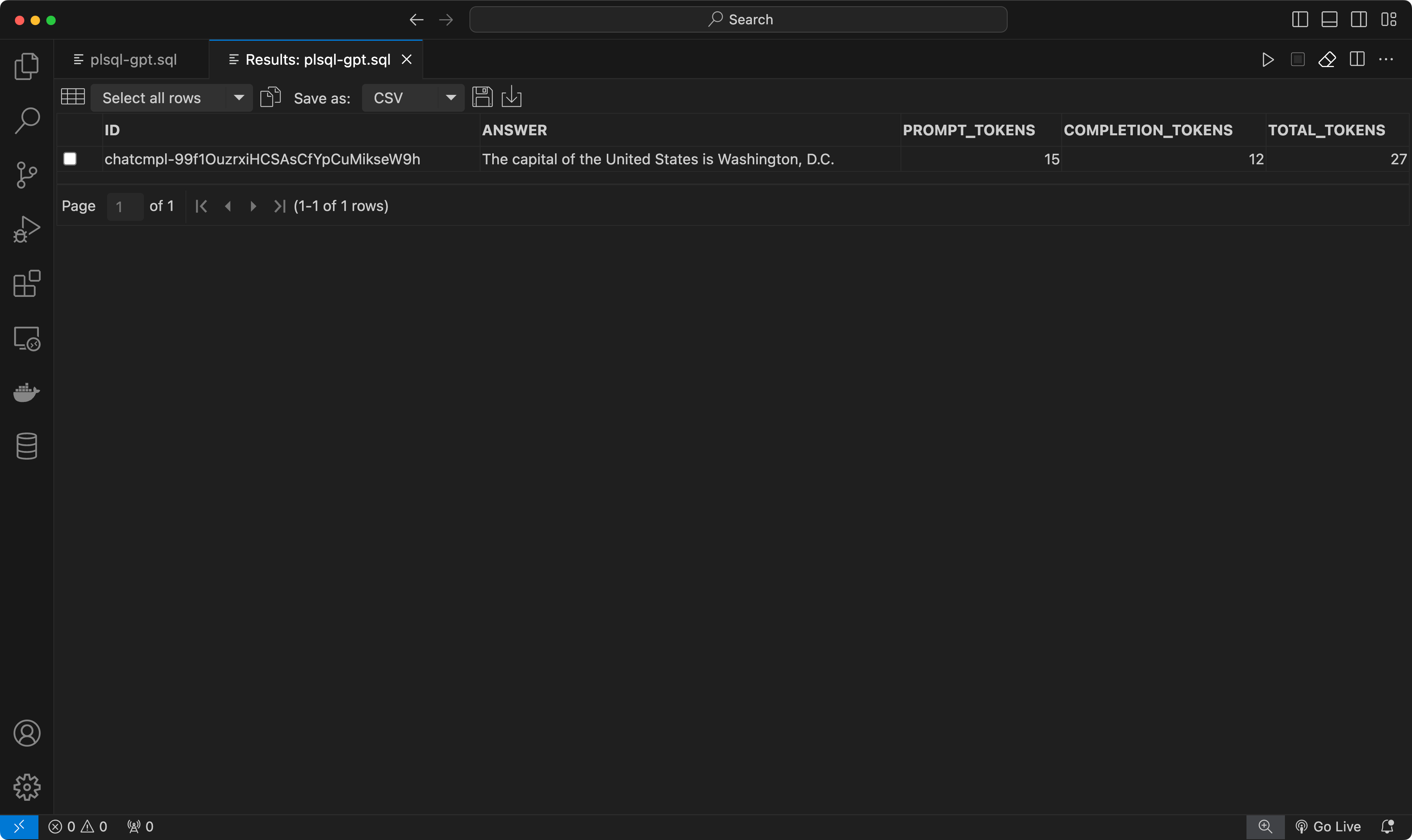This screenshot has width=1412, height=840.
Task: Toggle the bottom panel layout
Action: point(1329,20)
